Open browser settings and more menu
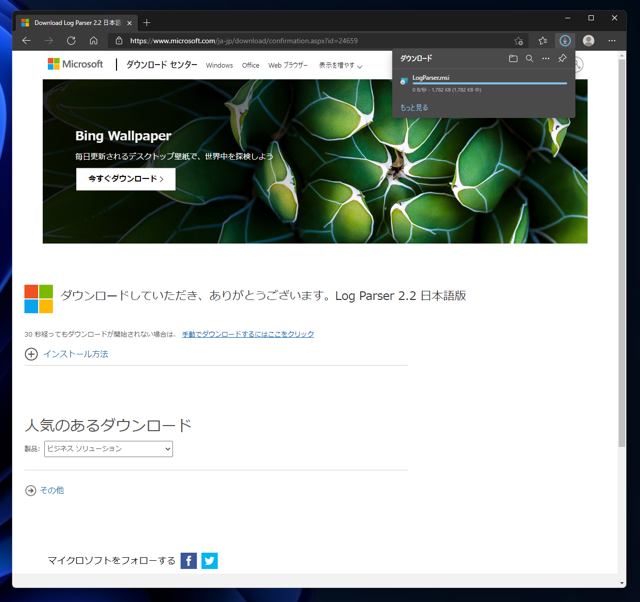This screenshot has width=640, height=602. 611,40
